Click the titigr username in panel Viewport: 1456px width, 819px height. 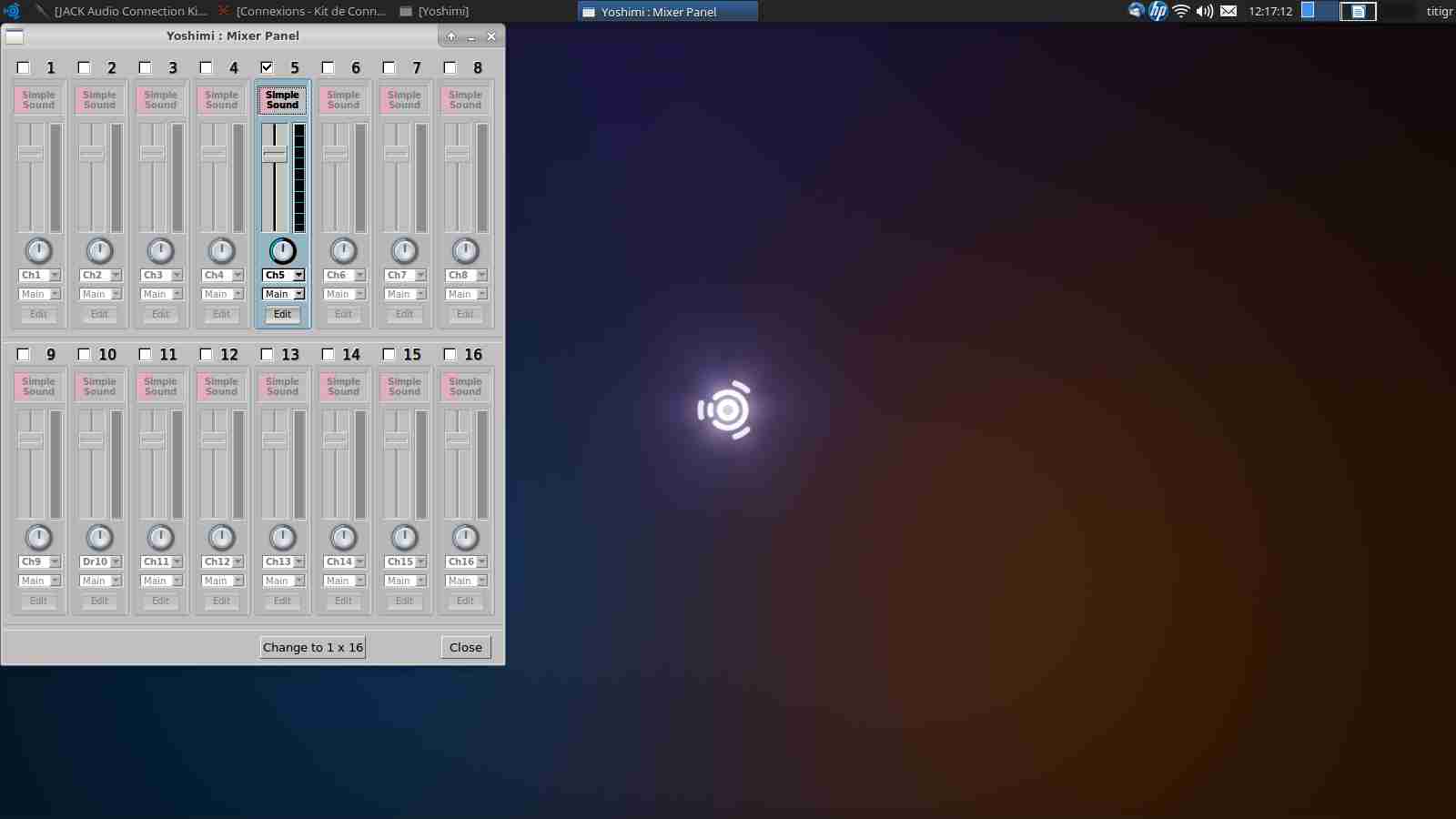tap(1440, 11)
